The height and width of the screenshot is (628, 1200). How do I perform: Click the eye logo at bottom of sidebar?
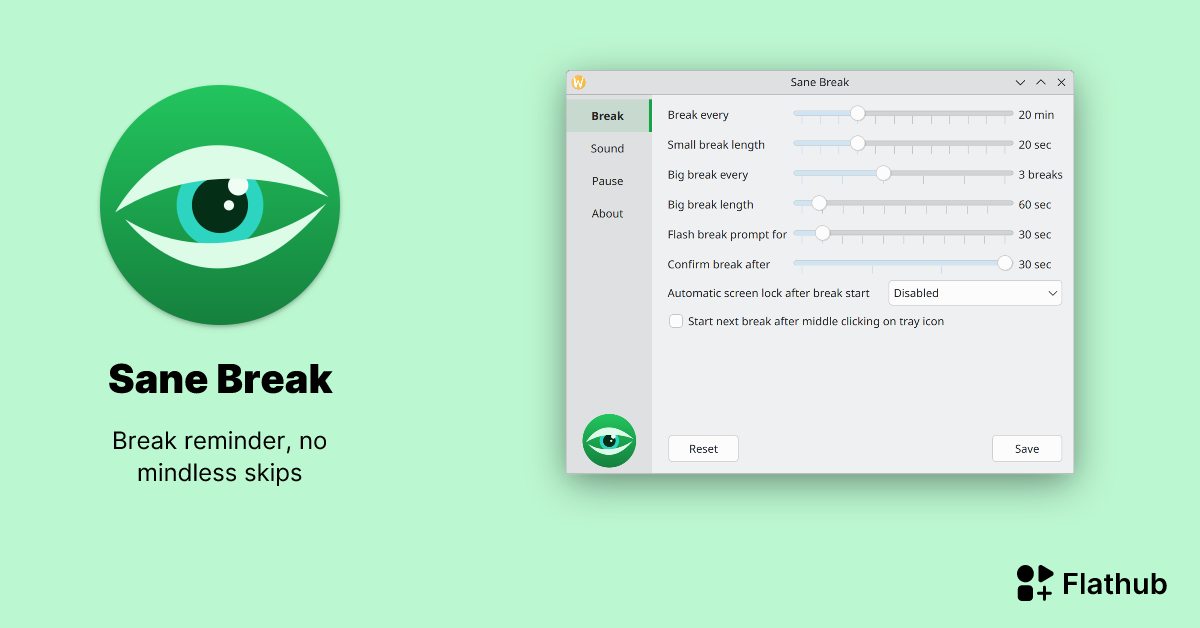(609, 440)
